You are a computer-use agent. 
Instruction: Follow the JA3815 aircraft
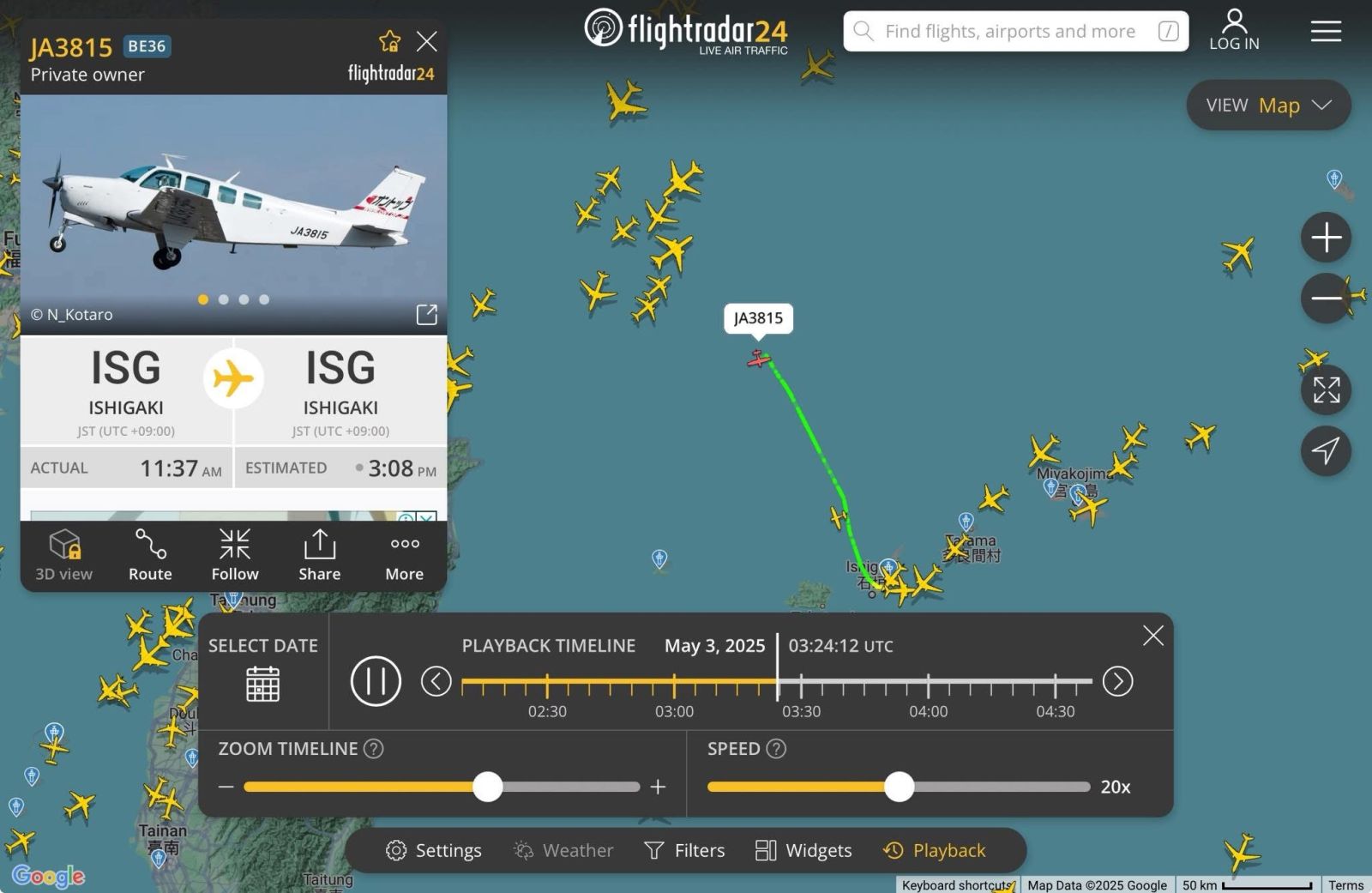(x=234, y=555)
